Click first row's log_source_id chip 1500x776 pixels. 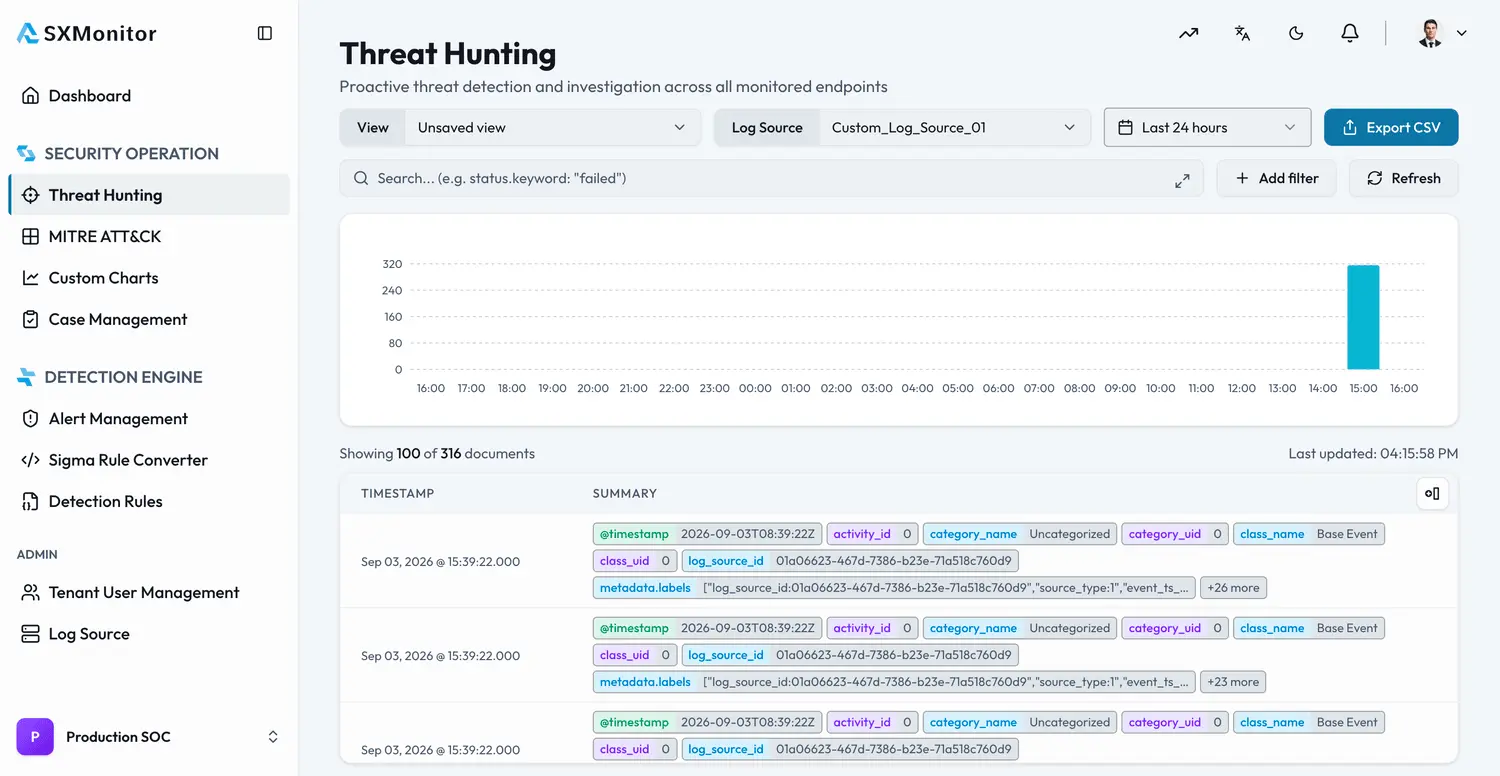(849, 561)
